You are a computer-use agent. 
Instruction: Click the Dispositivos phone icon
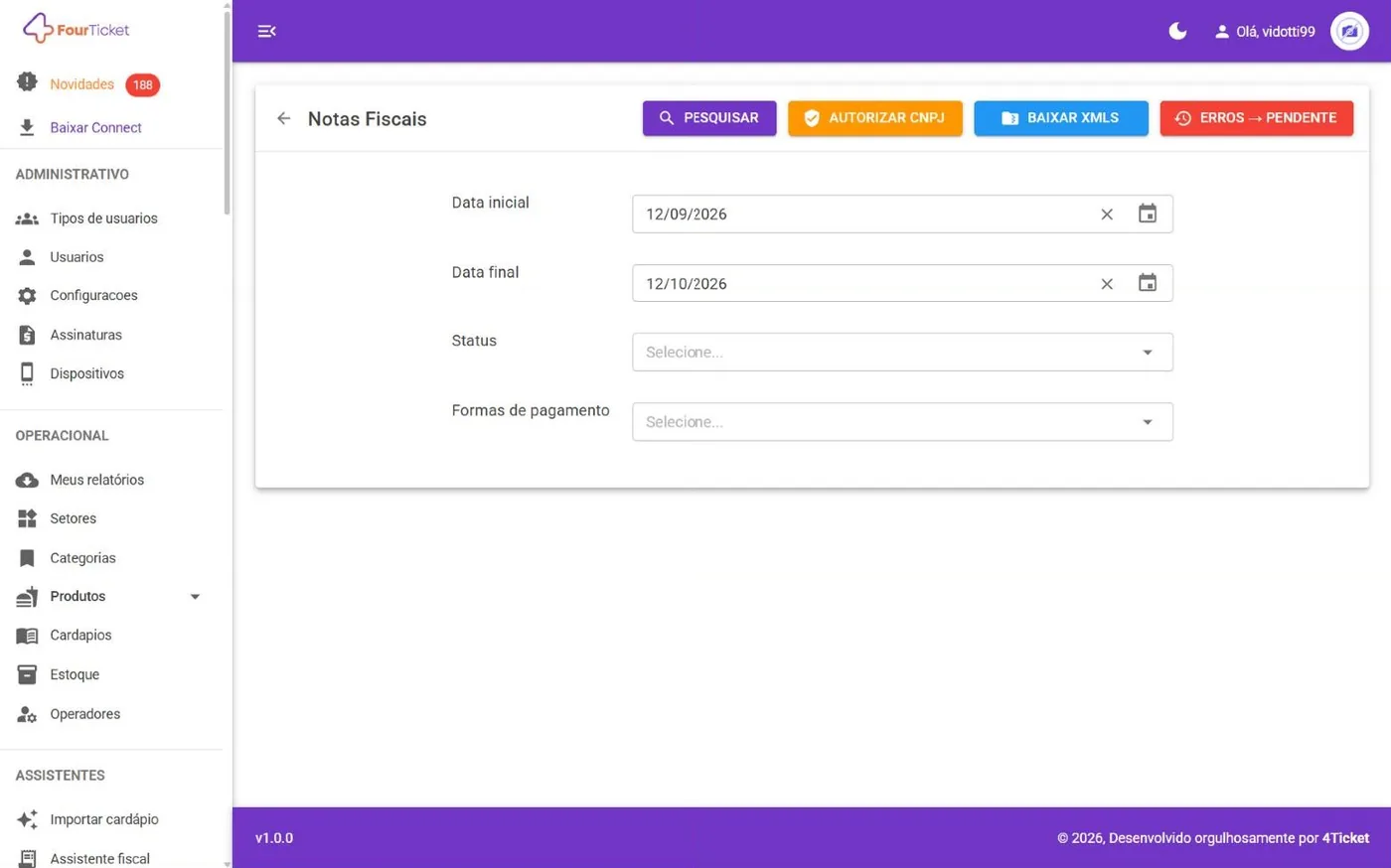[27, 373]
